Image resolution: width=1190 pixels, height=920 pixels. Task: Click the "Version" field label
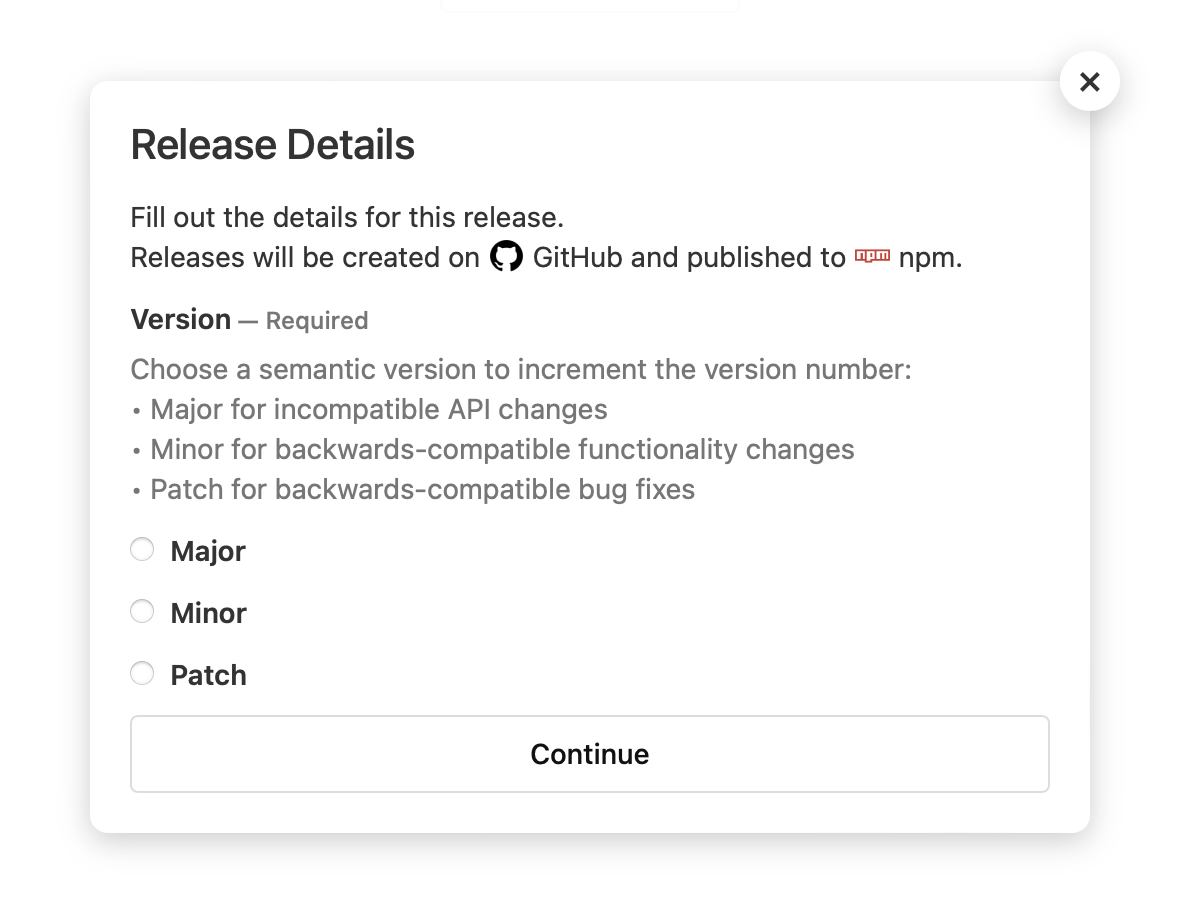180,320
